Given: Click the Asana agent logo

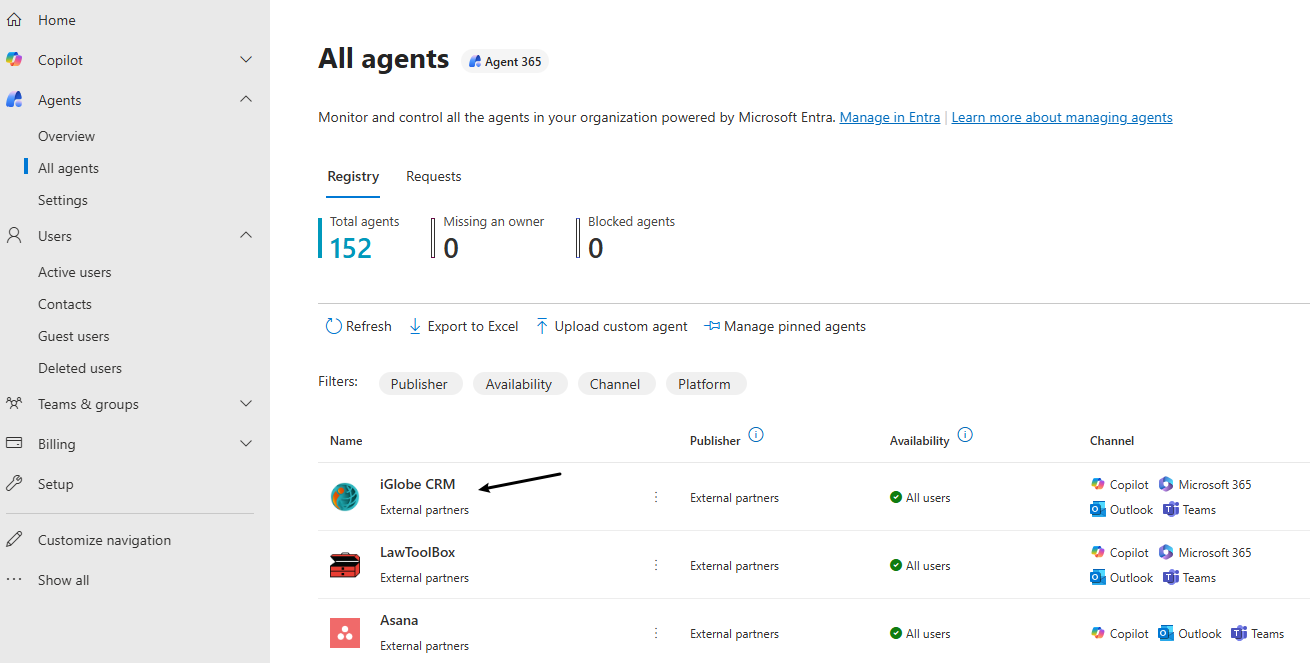Looking at the screenshot, I should [344, 633].
